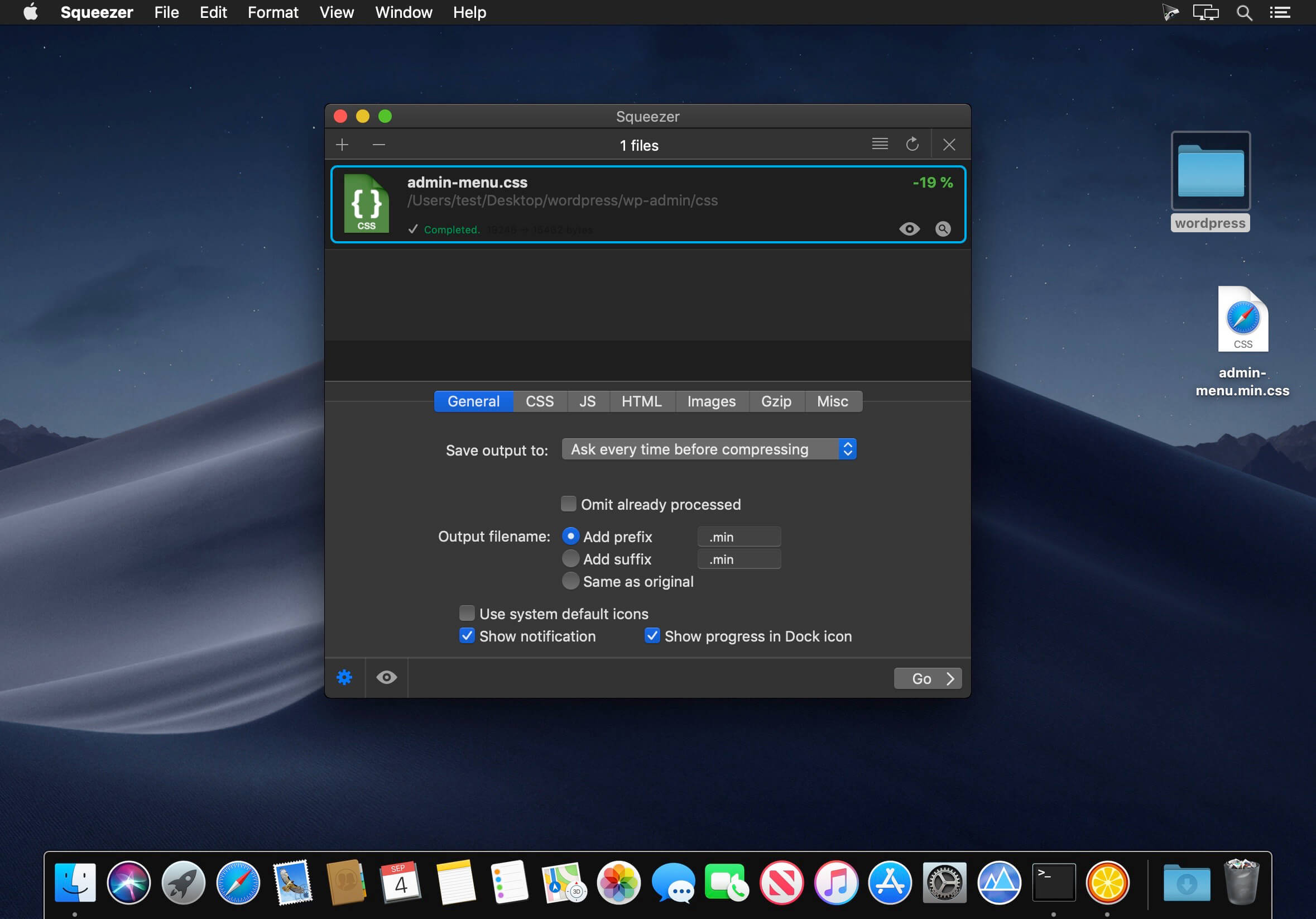Click the blue settings gear icon

coord(344,678)
